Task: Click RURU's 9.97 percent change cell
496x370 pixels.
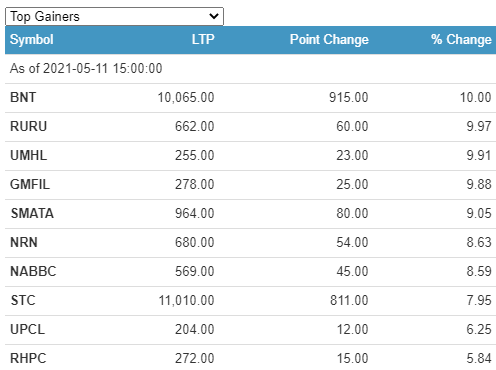Action: 479,127
